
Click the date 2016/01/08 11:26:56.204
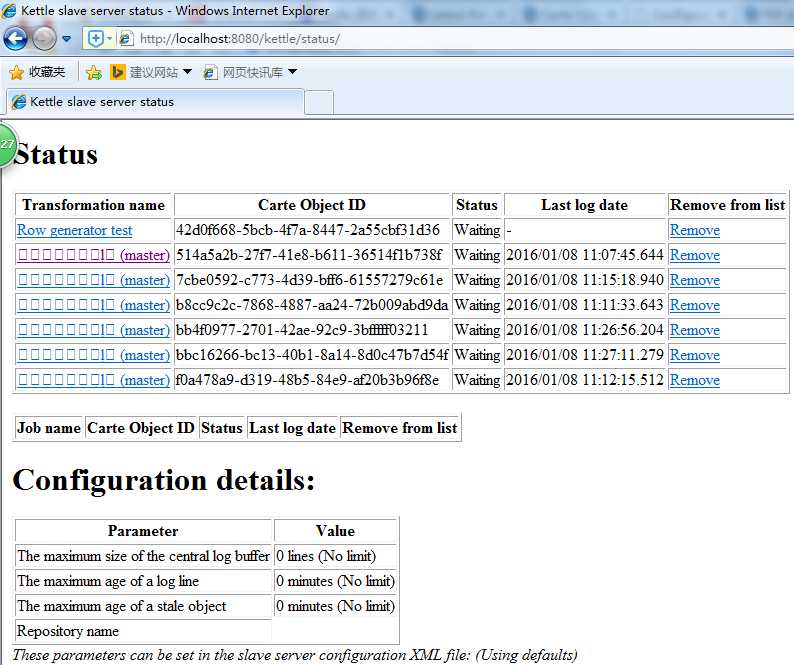tap(585, 330)
